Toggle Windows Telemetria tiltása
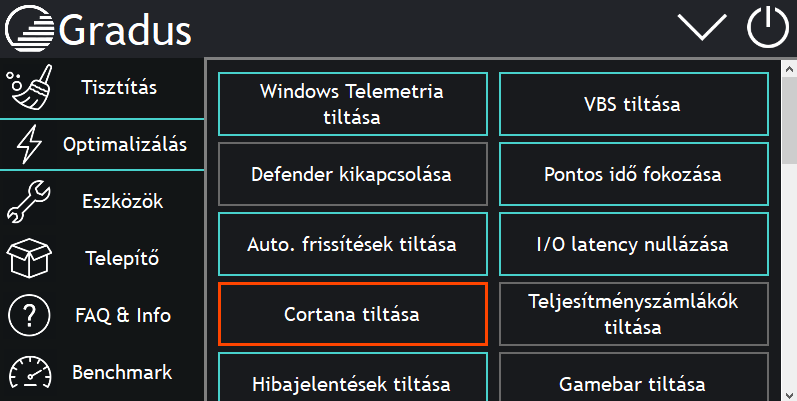This screenshot has width=797, height=401. pos(352,103)
